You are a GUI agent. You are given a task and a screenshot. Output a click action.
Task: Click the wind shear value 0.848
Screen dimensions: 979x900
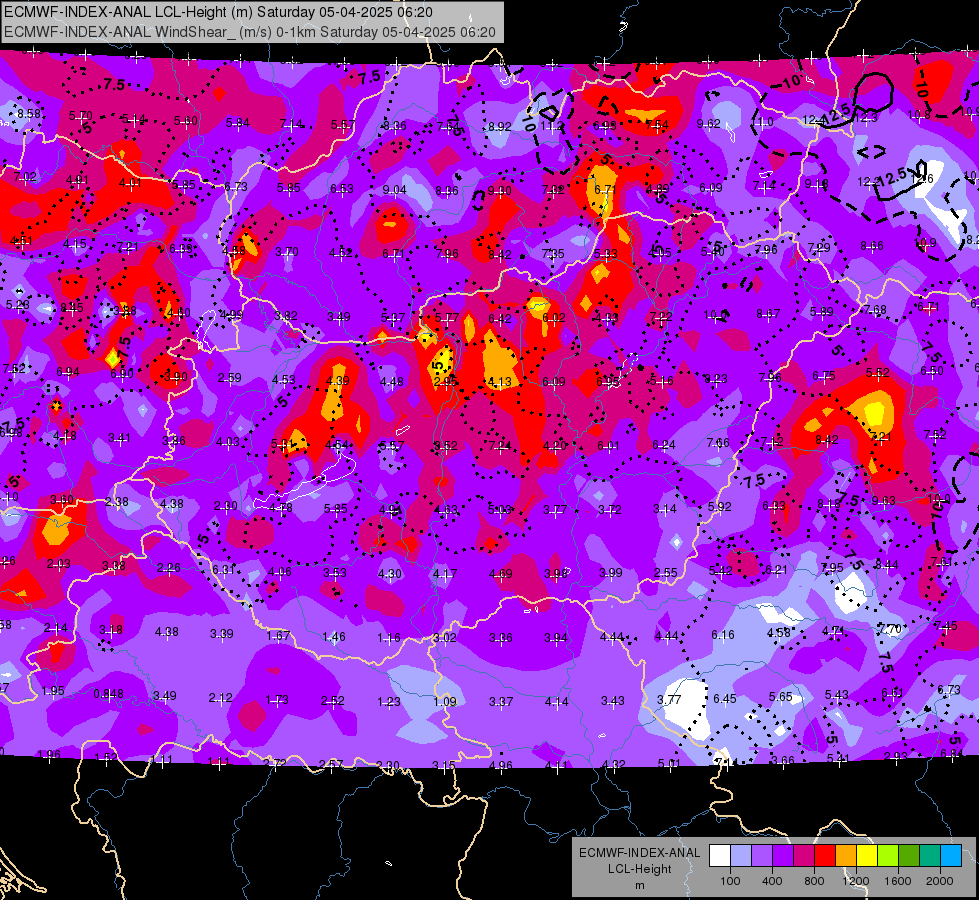[x=108, y=694]
